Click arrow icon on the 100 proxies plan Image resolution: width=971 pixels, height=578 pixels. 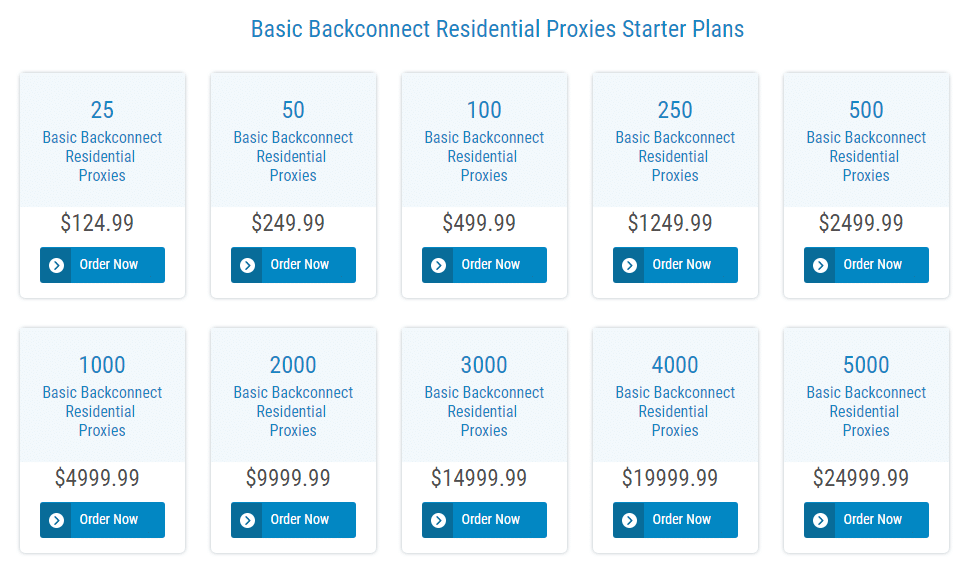point(438,266)
